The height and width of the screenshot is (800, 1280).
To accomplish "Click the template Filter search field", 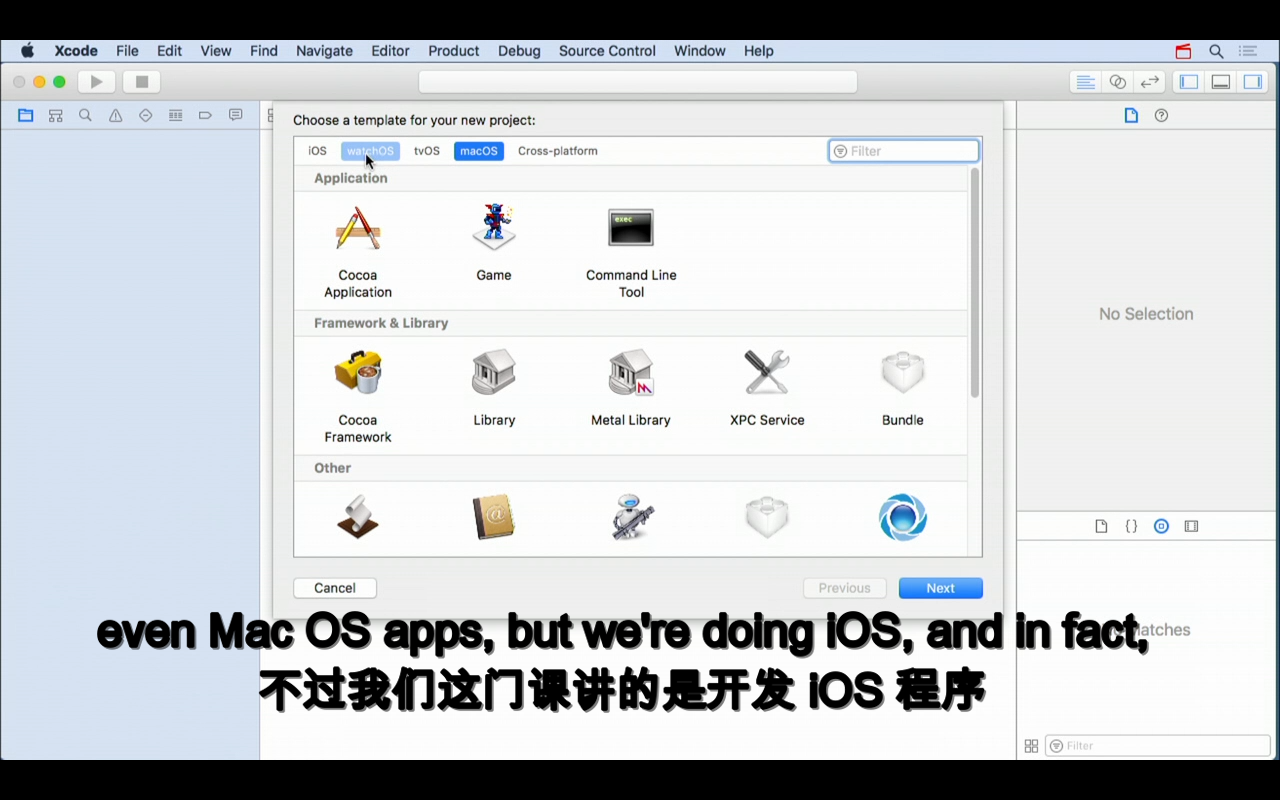I will pyautogui.click(x=904, y=151).
